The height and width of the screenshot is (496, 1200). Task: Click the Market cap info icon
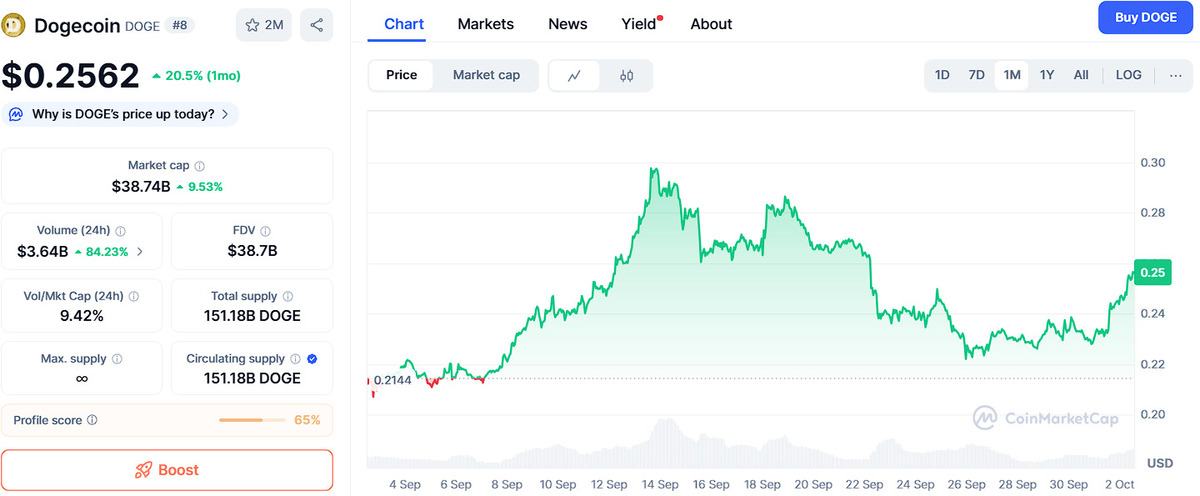click(200, 166)
